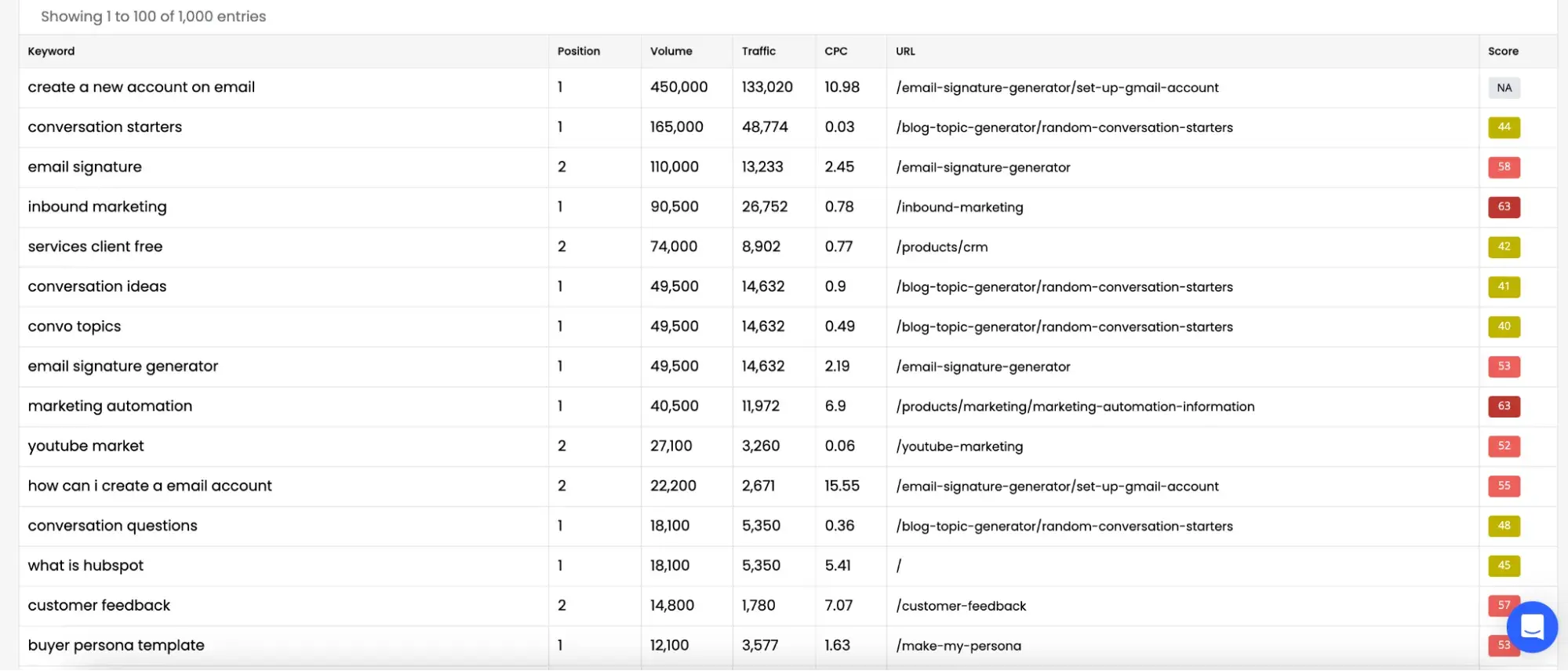Open the /inbound-marketing URL link
This screenshot has height=671, width=1568.
pos(959,207)
